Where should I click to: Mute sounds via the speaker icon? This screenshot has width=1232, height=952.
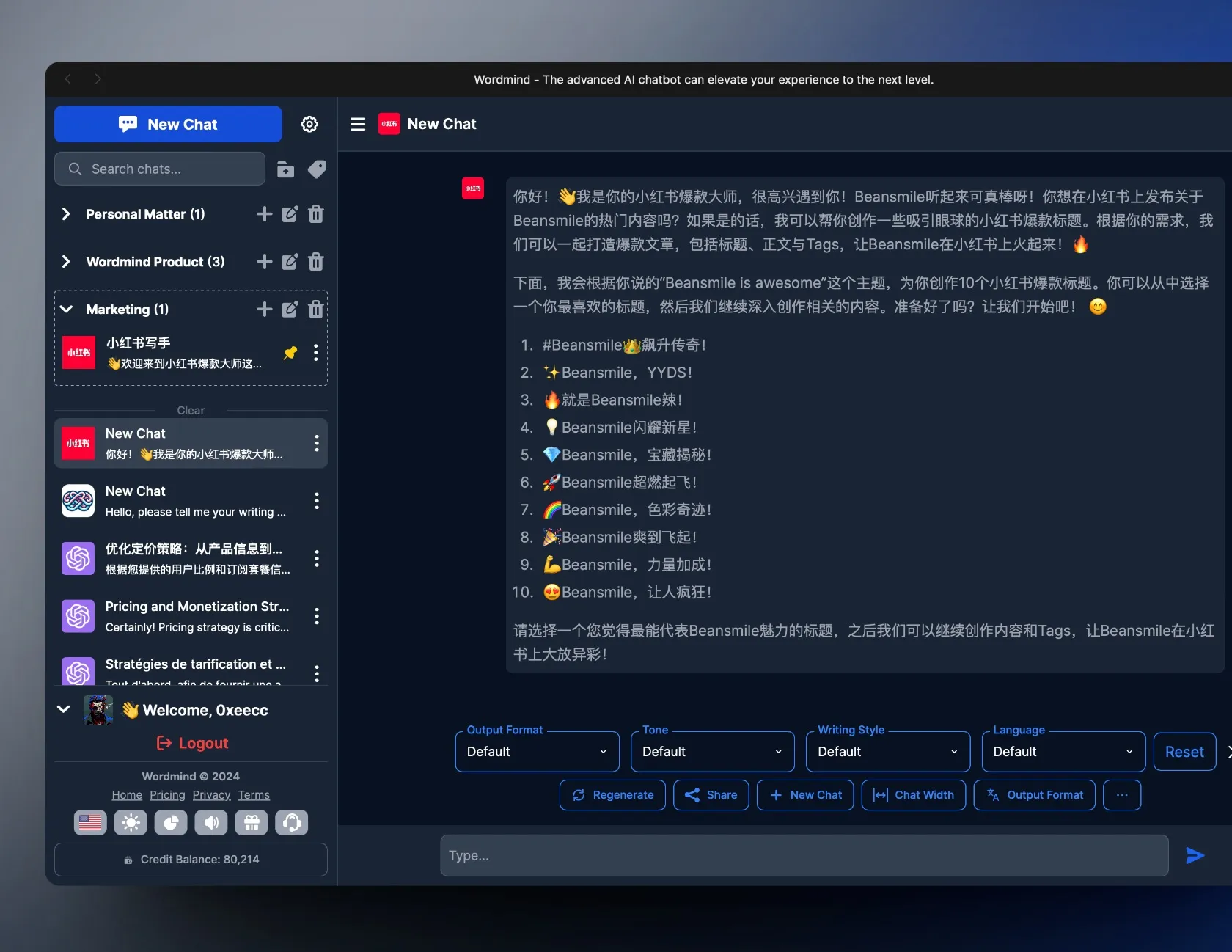pyautogui.click(x=211, y=822)
